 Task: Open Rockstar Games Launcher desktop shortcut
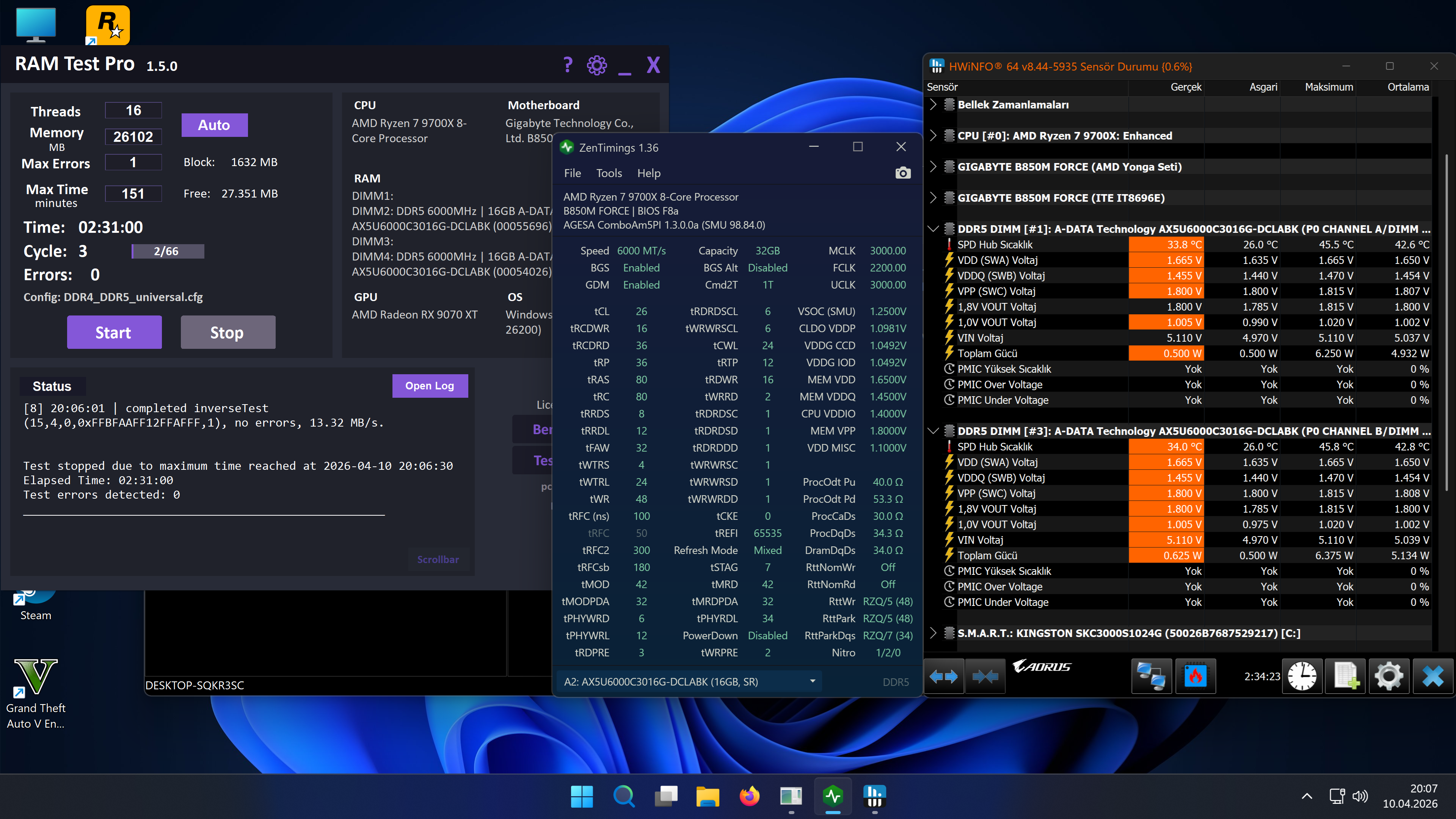(107, 25)
